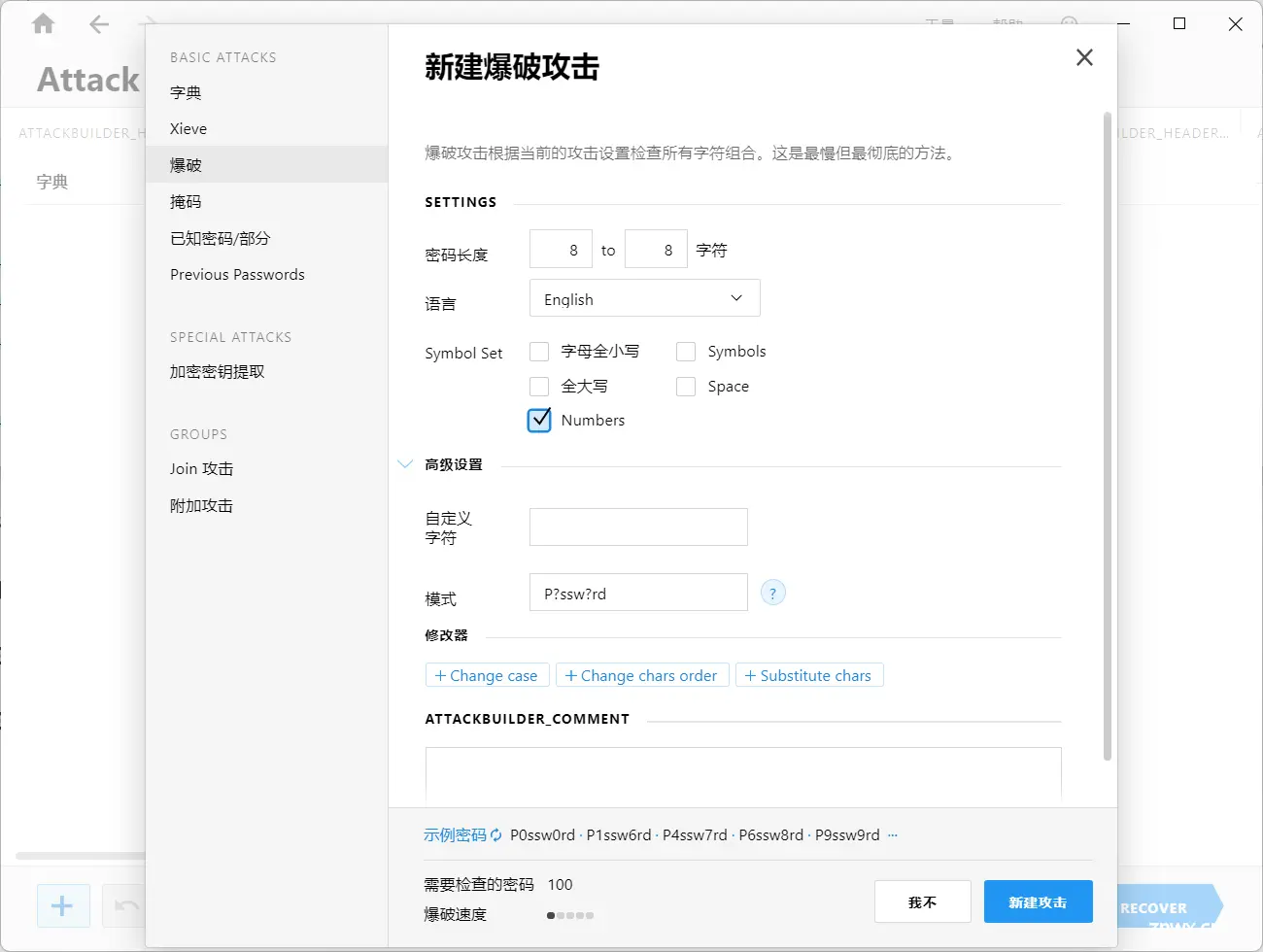
Task: Adjust the 爆破速度 speed indicator
Action: (x=570, y=915)
